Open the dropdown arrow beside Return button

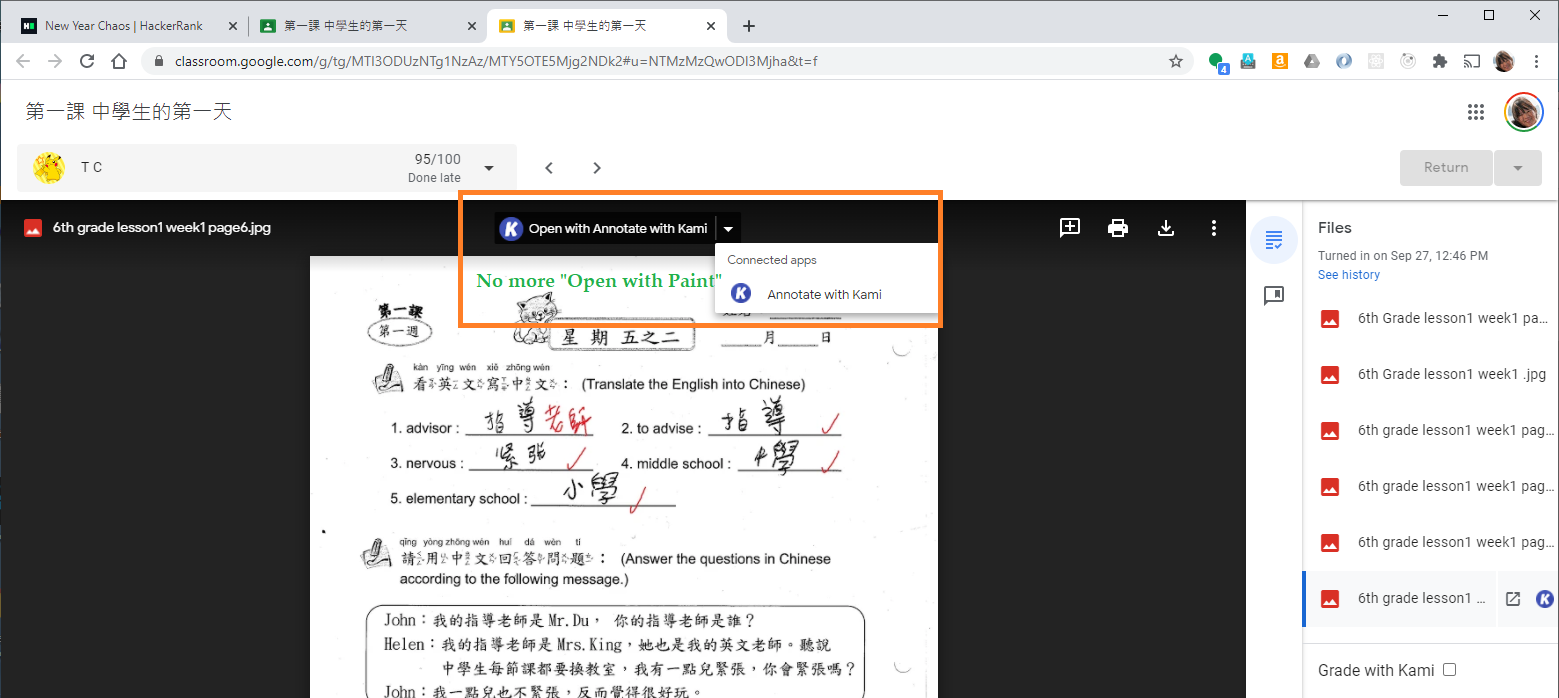tap(1518, 168)
